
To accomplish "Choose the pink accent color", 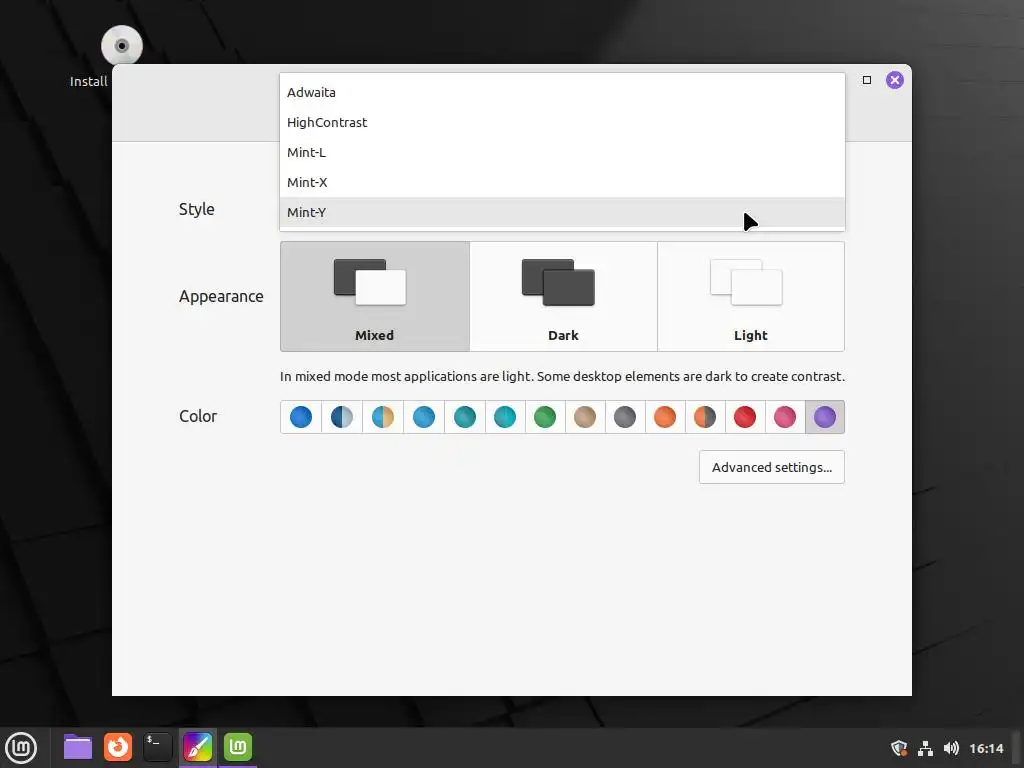I will point(785,417).
